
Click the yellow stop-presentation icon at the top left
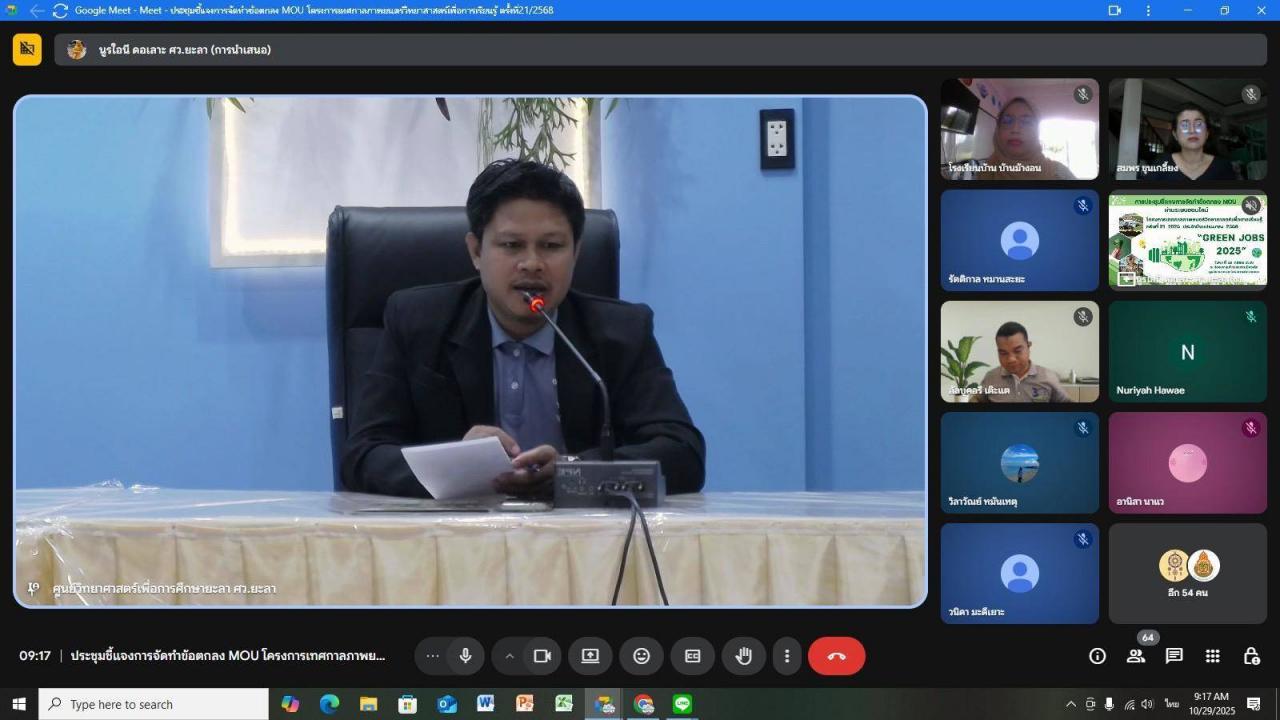coord(27,49)
